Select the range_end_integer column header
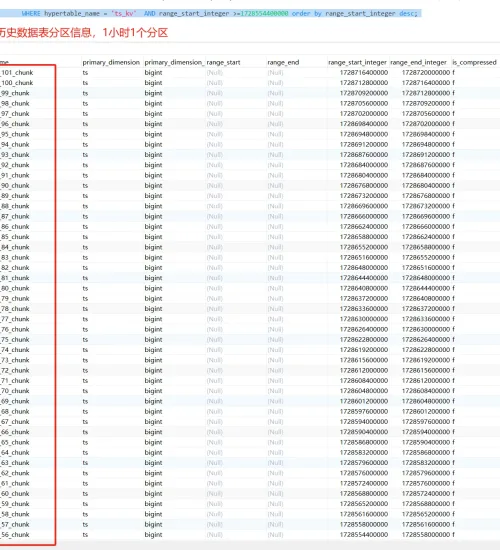This screenshot has width=500, height=550. click(418, 62)
